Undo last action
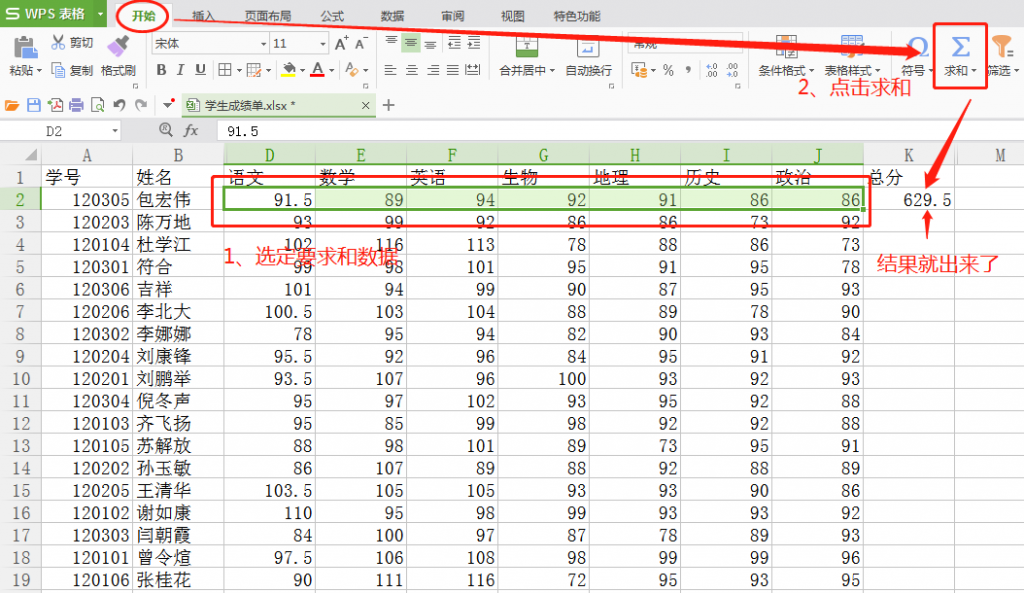1024x593 pixels. [x=119, y=105]
